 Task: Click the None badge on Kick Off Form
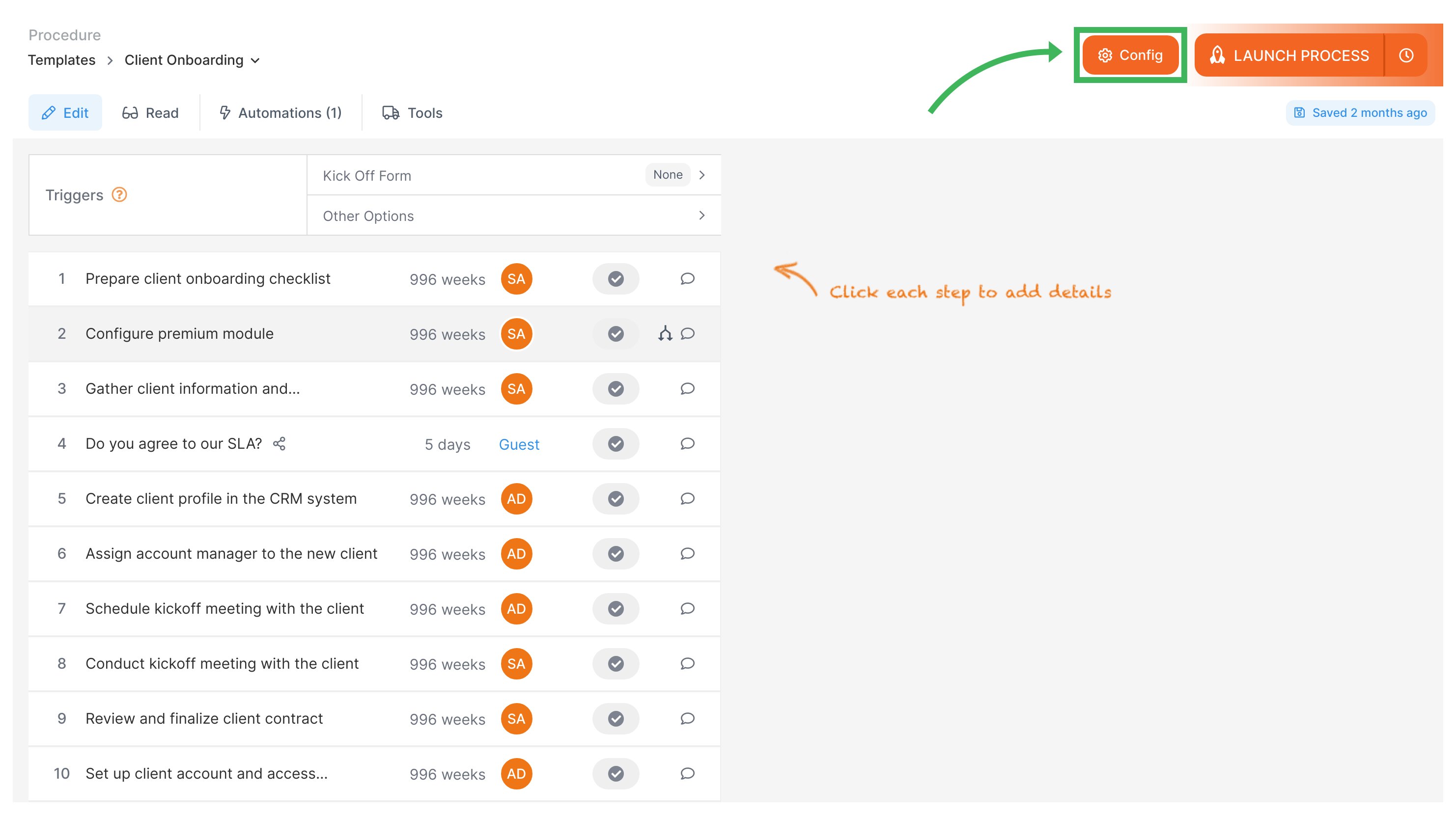(668, 174)
